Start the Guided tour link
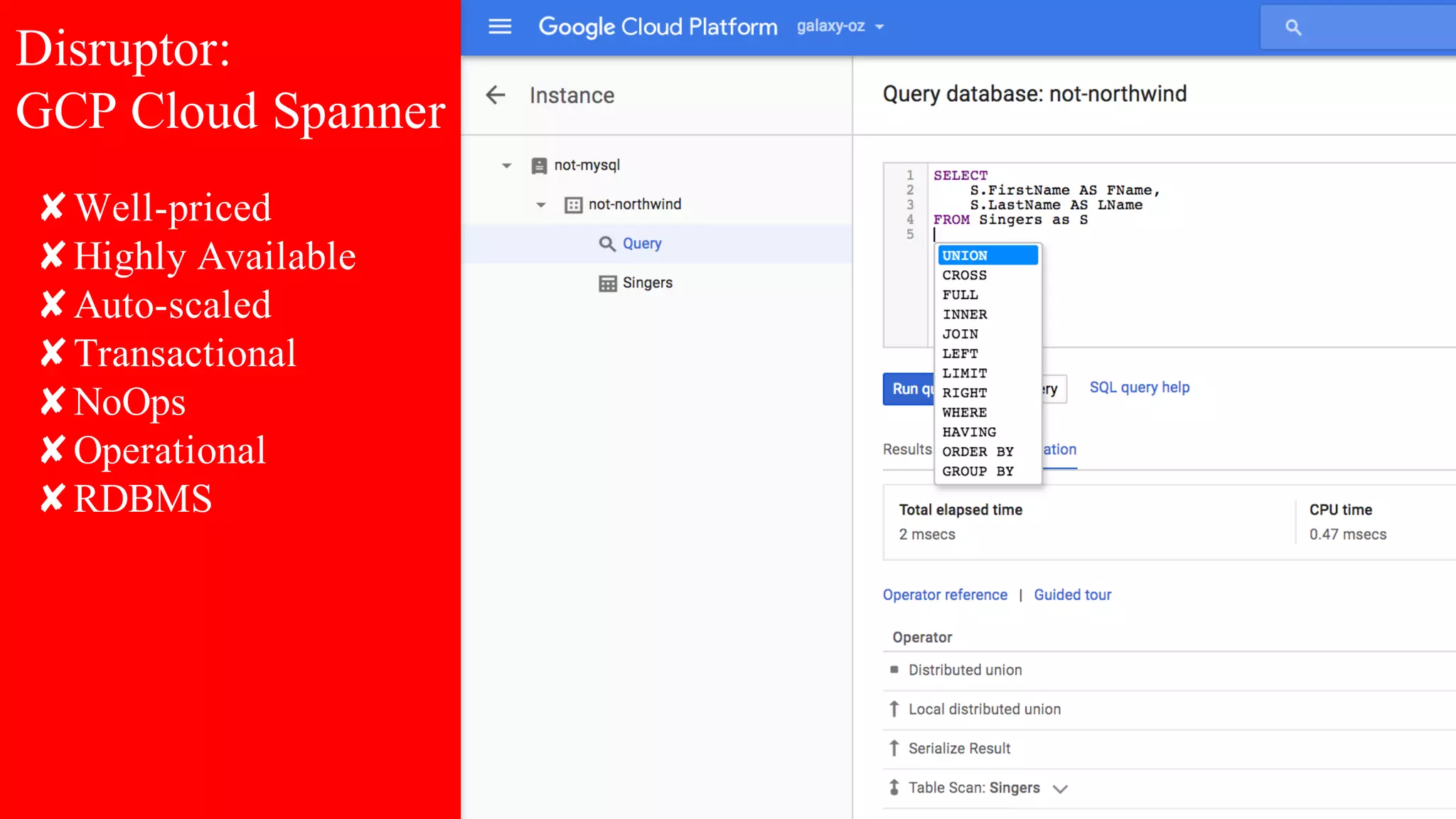The height and width of the screenshot is (819, 1456). pos(1072,595)
